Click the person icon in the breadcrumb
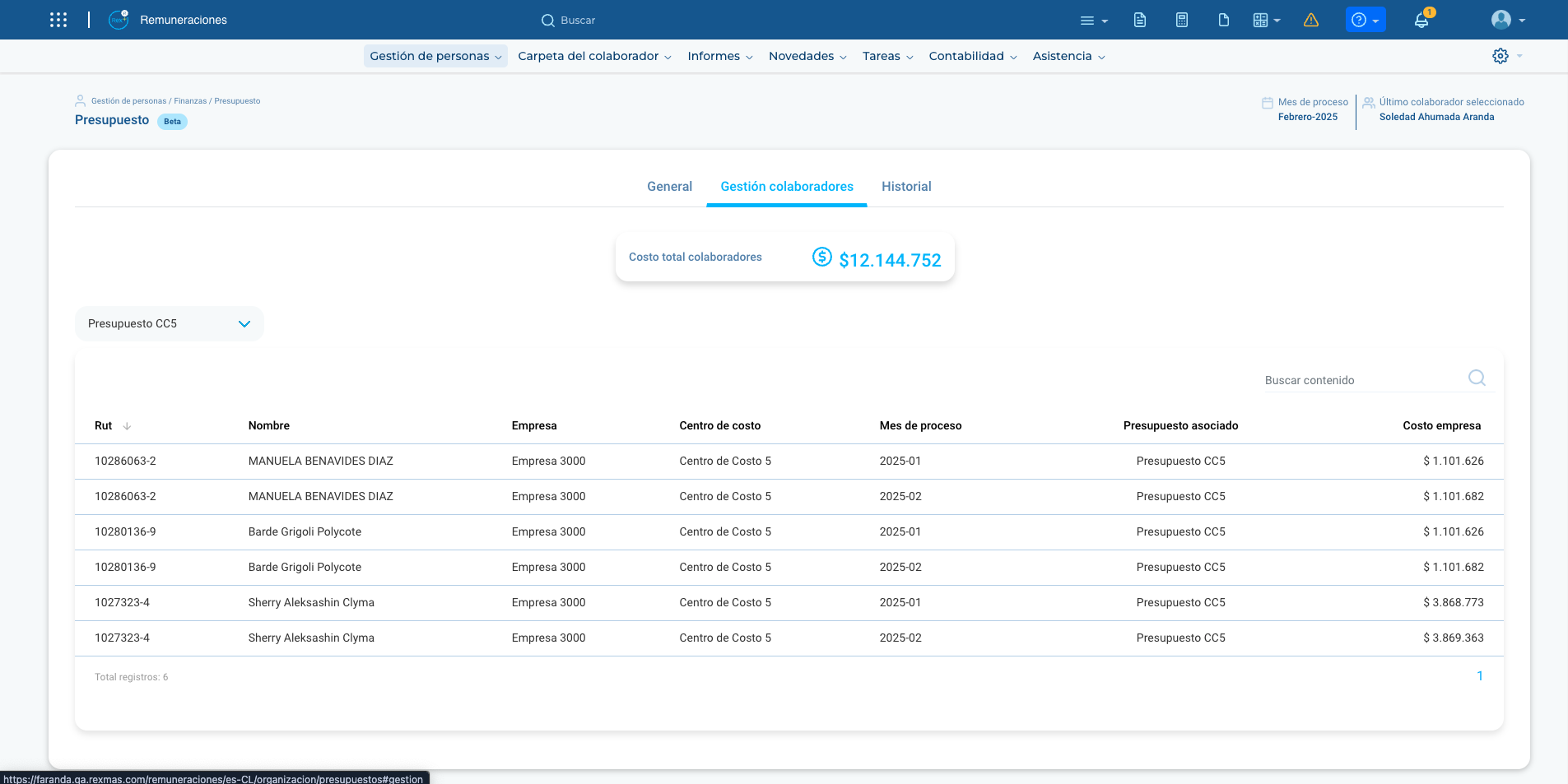Screen dimensions: 1568x784 click(x=80, y=100)
